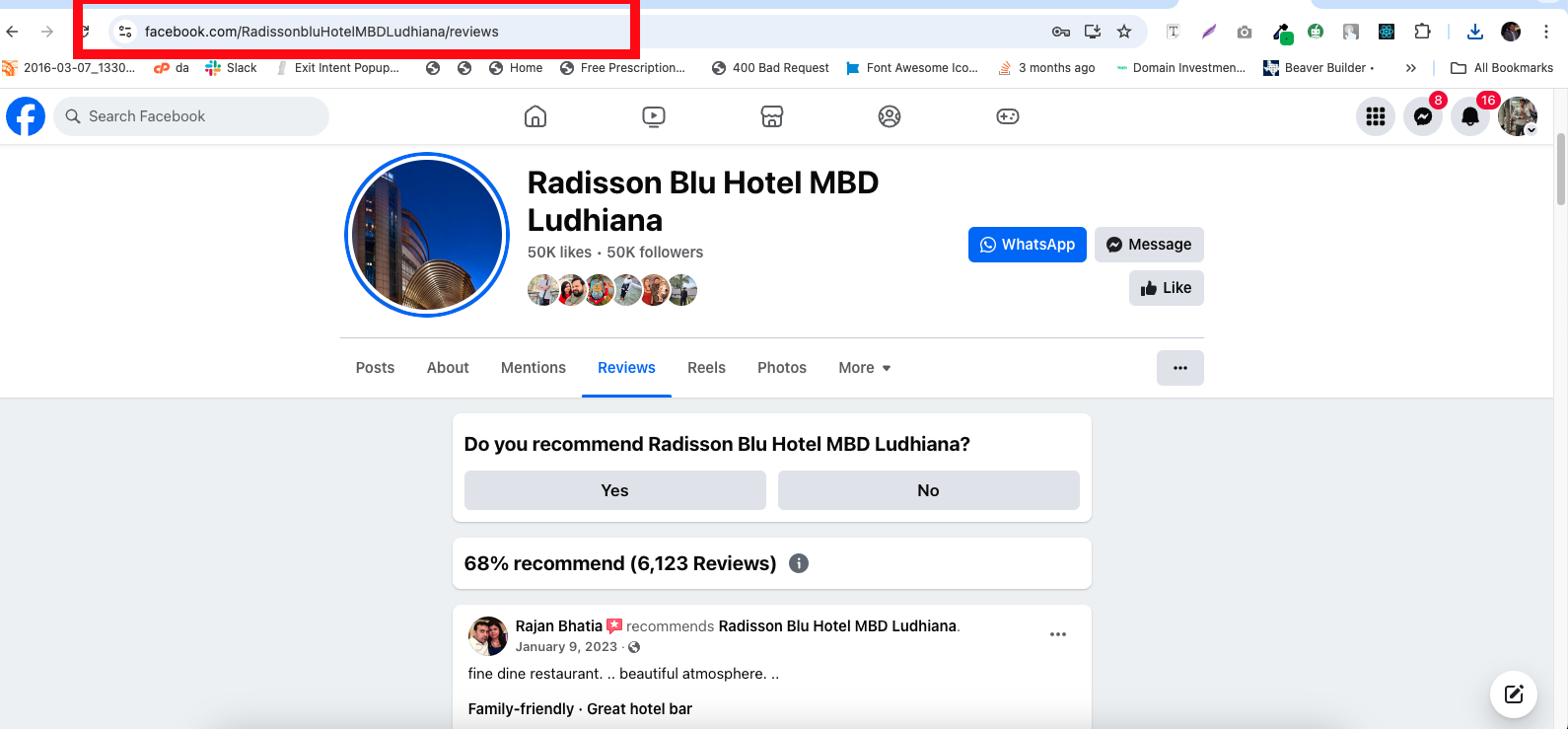Choose No to not recommend the hotel
The image size is (1568, 729).
click(x=928, y=490)
